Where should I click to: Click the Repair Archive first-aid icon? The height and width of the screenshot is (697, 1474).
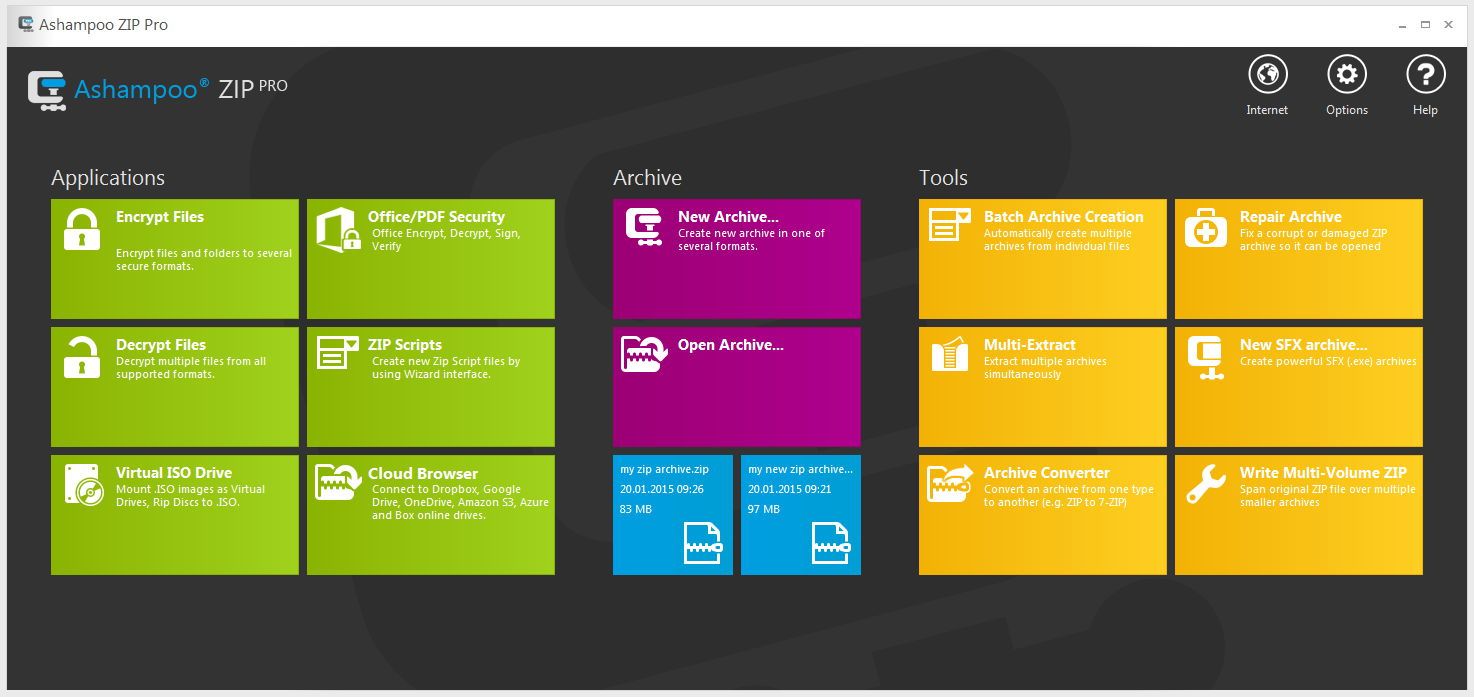pyautogui.click(x=1206, y=229)
